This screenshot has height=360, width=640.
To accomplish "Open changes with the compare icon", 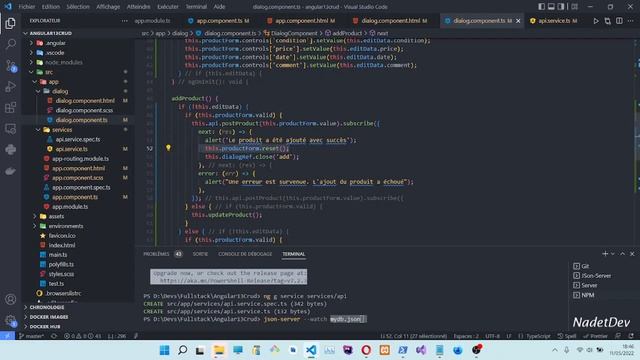I will (x=608, y=21).
